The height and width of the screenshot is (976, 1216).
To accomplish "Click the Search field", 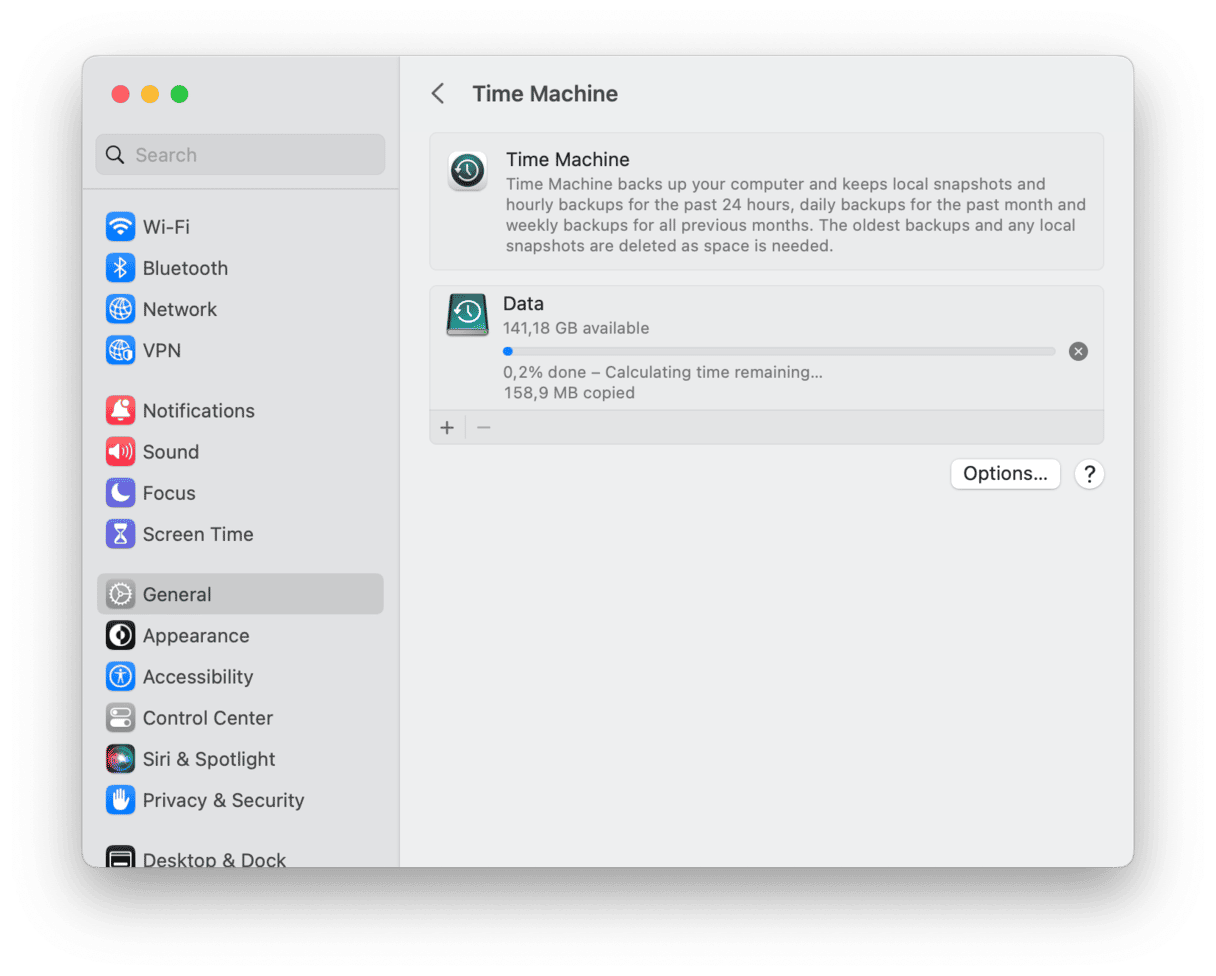I will pyautogui.click(x=240, y=155).
